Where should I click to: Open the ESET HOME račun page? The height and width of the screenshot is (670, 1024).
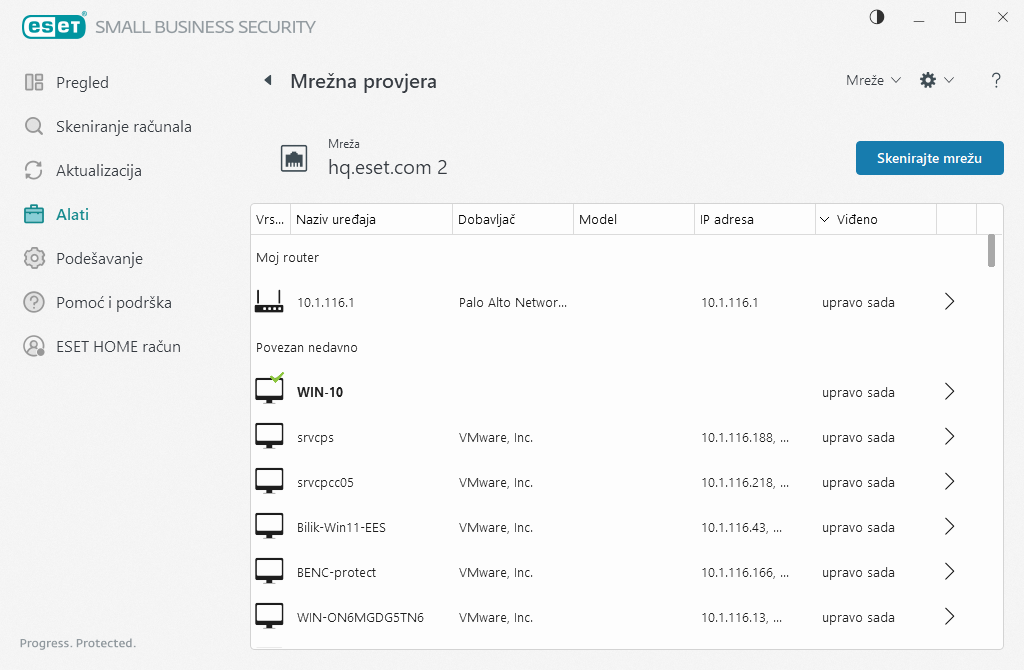(118, 347)
